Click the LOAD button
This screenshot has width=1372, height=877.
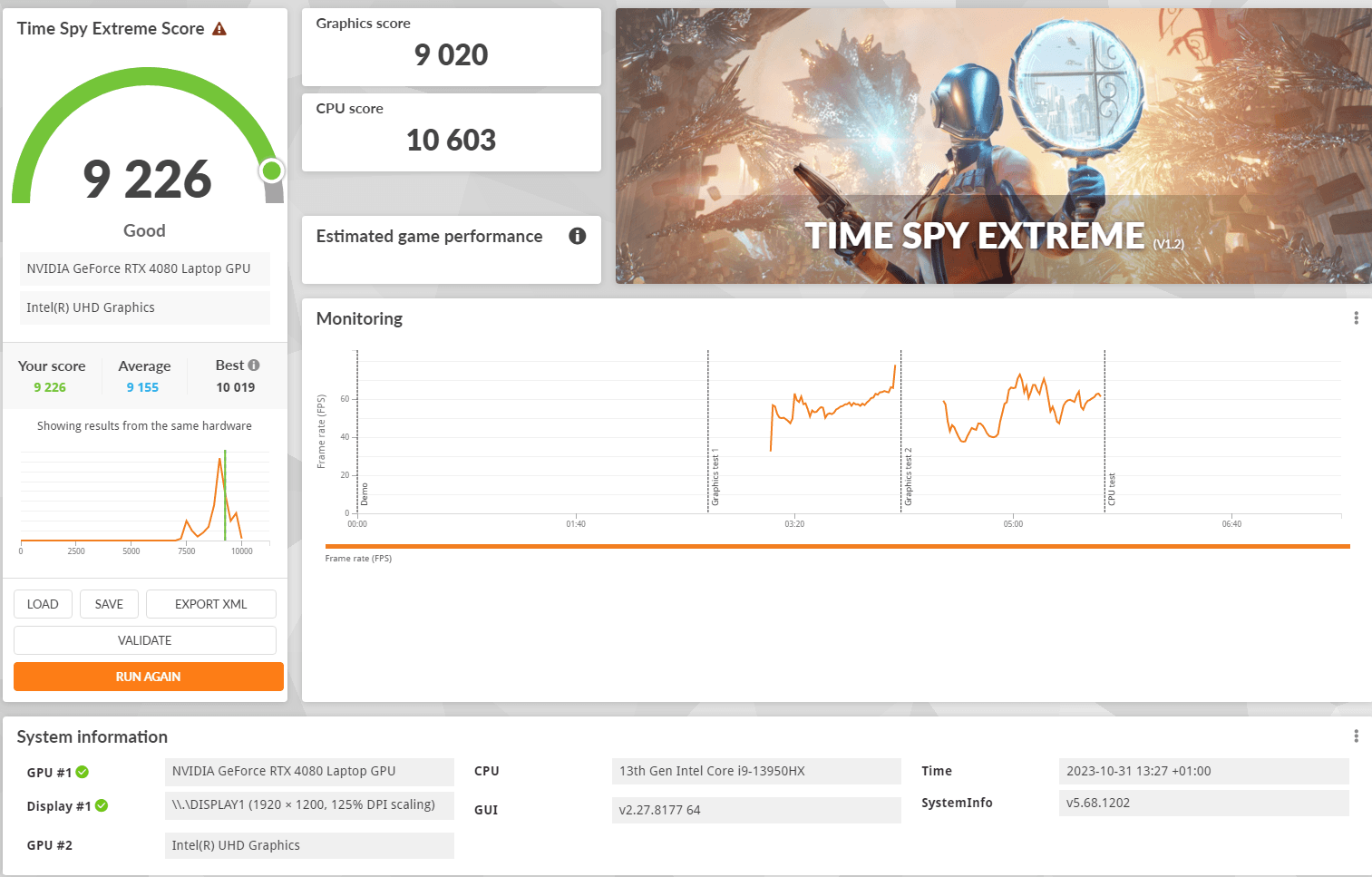pos(43,604)
